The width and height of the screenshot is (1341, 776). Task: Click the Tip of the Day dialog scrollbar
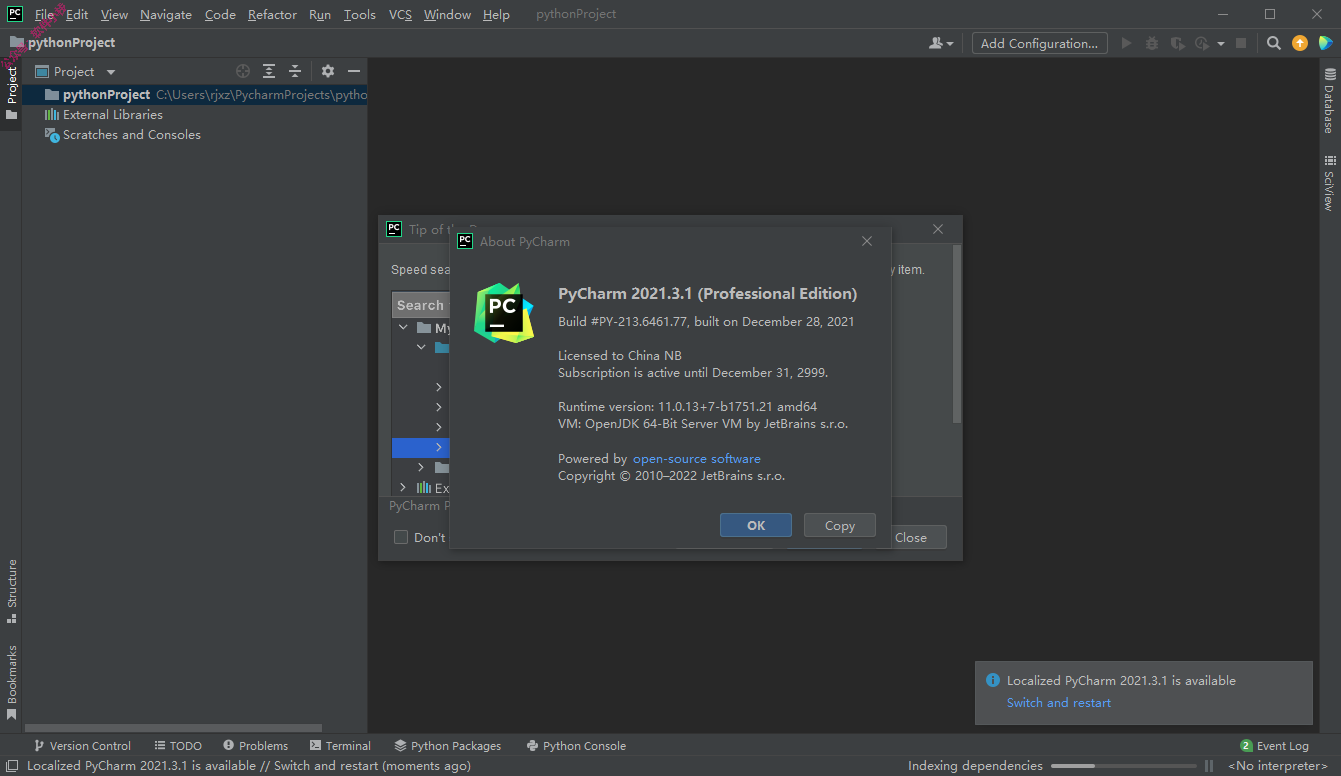(x=957, y=335)
